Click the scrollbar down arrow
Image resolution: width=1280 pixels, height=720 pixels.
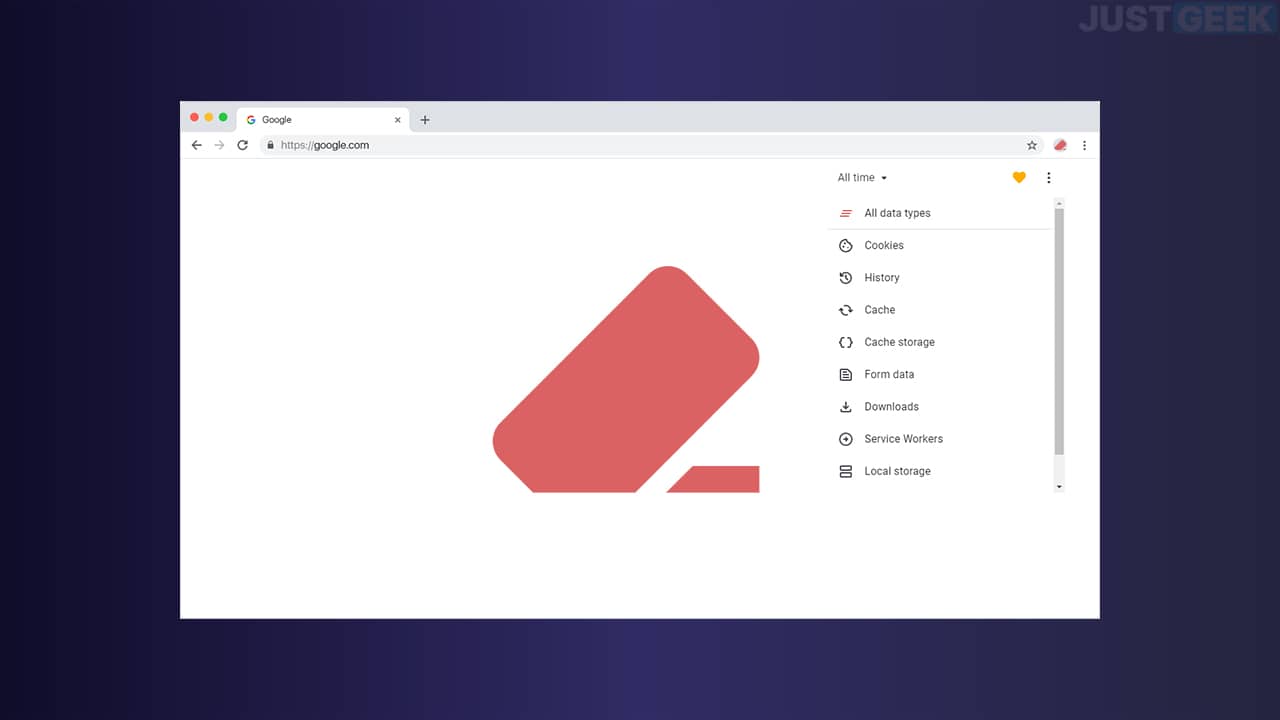point(1059,487)
